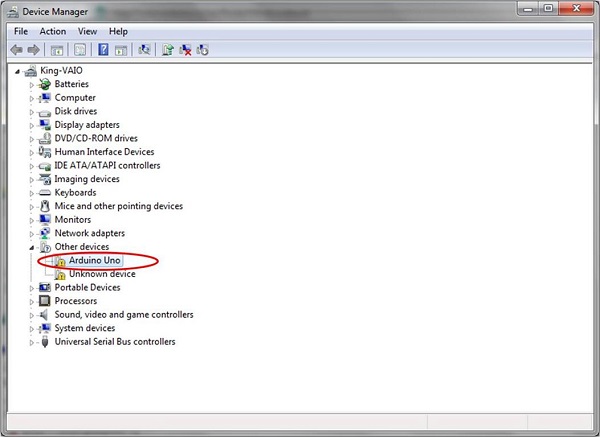600x437 pixels.
Task: Click Scan for hardware changes icon
Action: [144, 50]
